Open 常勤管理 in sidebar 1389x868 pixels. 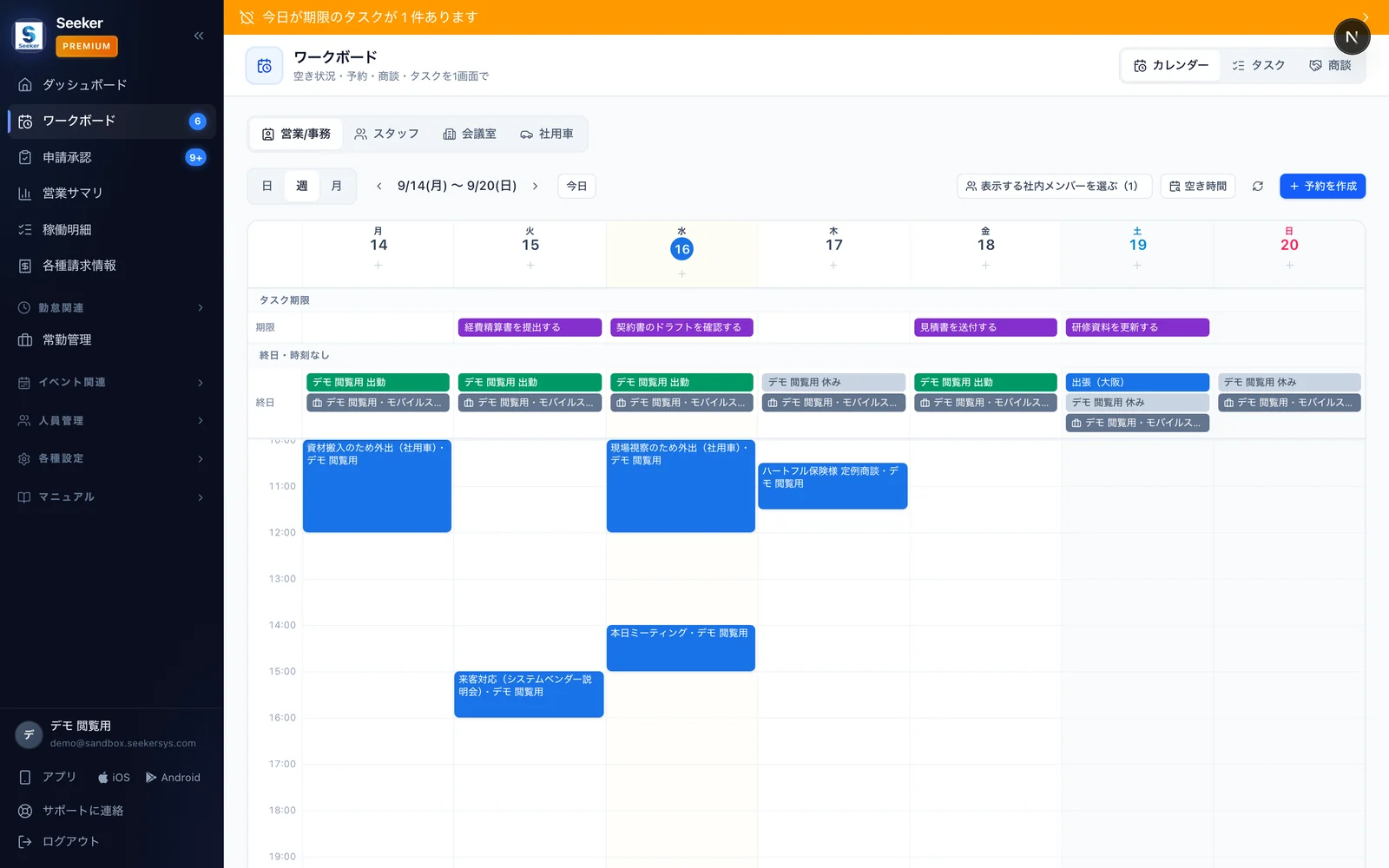tap(111, 339)
